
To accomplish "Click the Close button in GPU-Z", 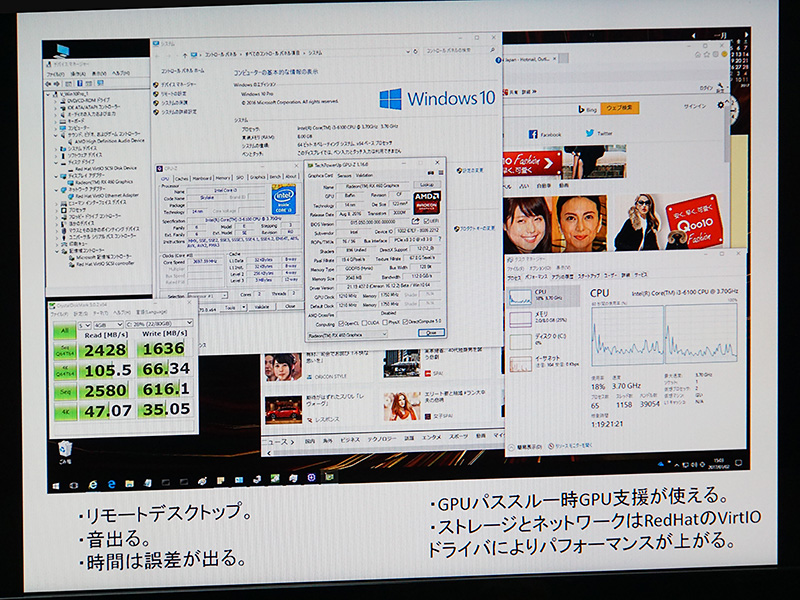I will tap(431, 333).
